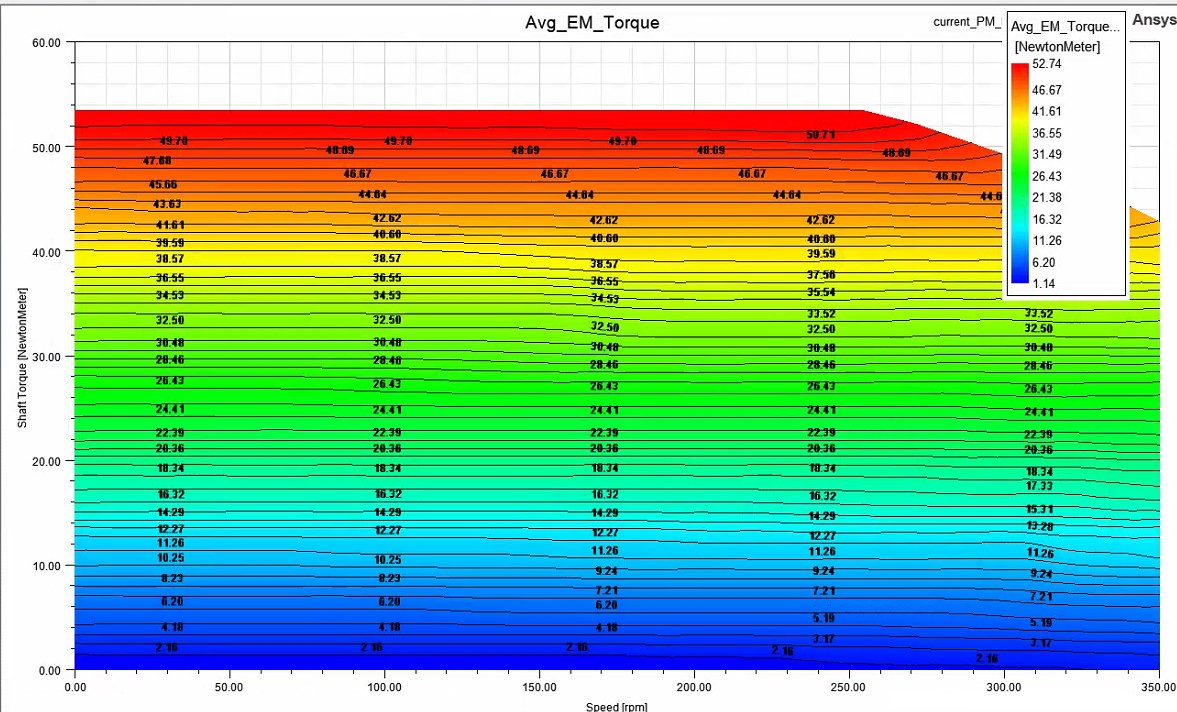This screenshot has height=712, width=1177.
Task: Select the 52.74 maximum legend value
Action: click(x=1046, y=64)
